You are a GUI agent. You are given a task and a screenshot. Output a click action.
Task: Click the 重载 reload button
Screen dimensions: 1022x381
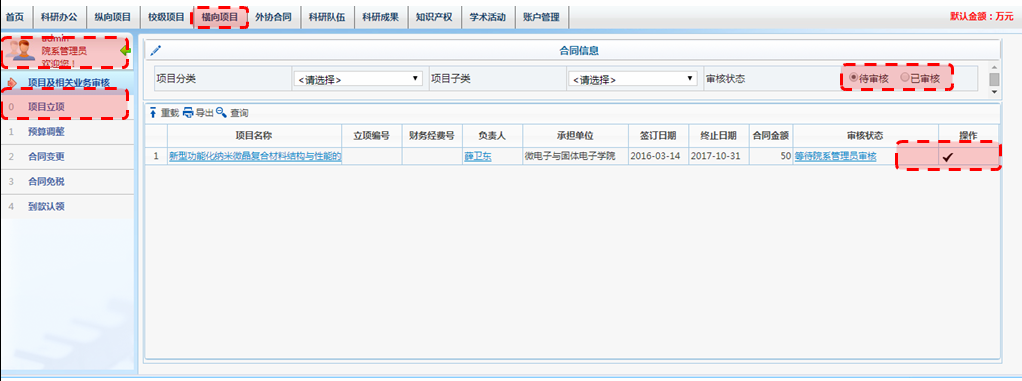click(164, 113)
